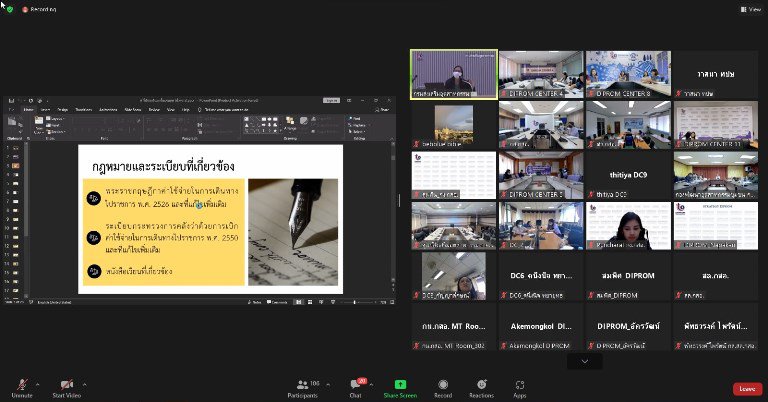The width and height of the screenshot is (768, 402).
Task: Open the Slide Show tab in PowerPoint
Action: (x=133, y=109)
